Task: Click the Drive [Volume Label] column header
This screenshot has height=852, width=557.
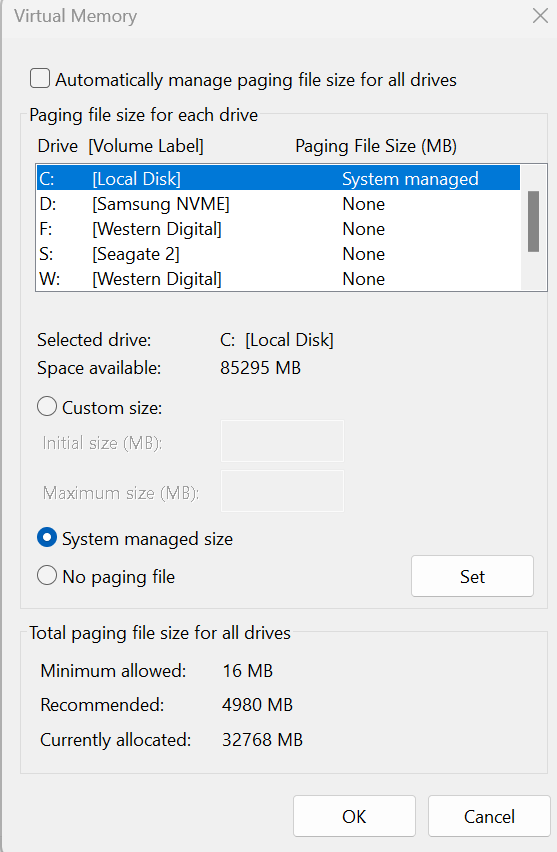Action: (121, 146)
